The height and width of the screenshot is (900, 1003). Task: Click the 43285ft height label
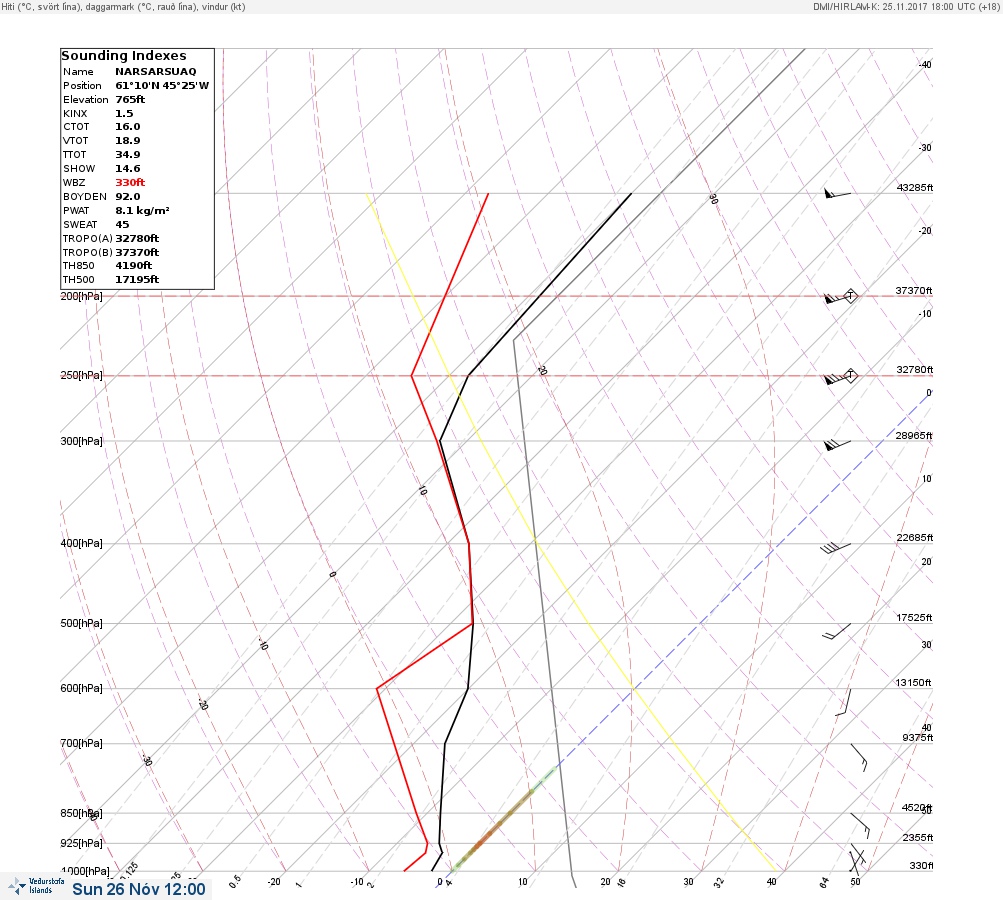click(915, 187)
